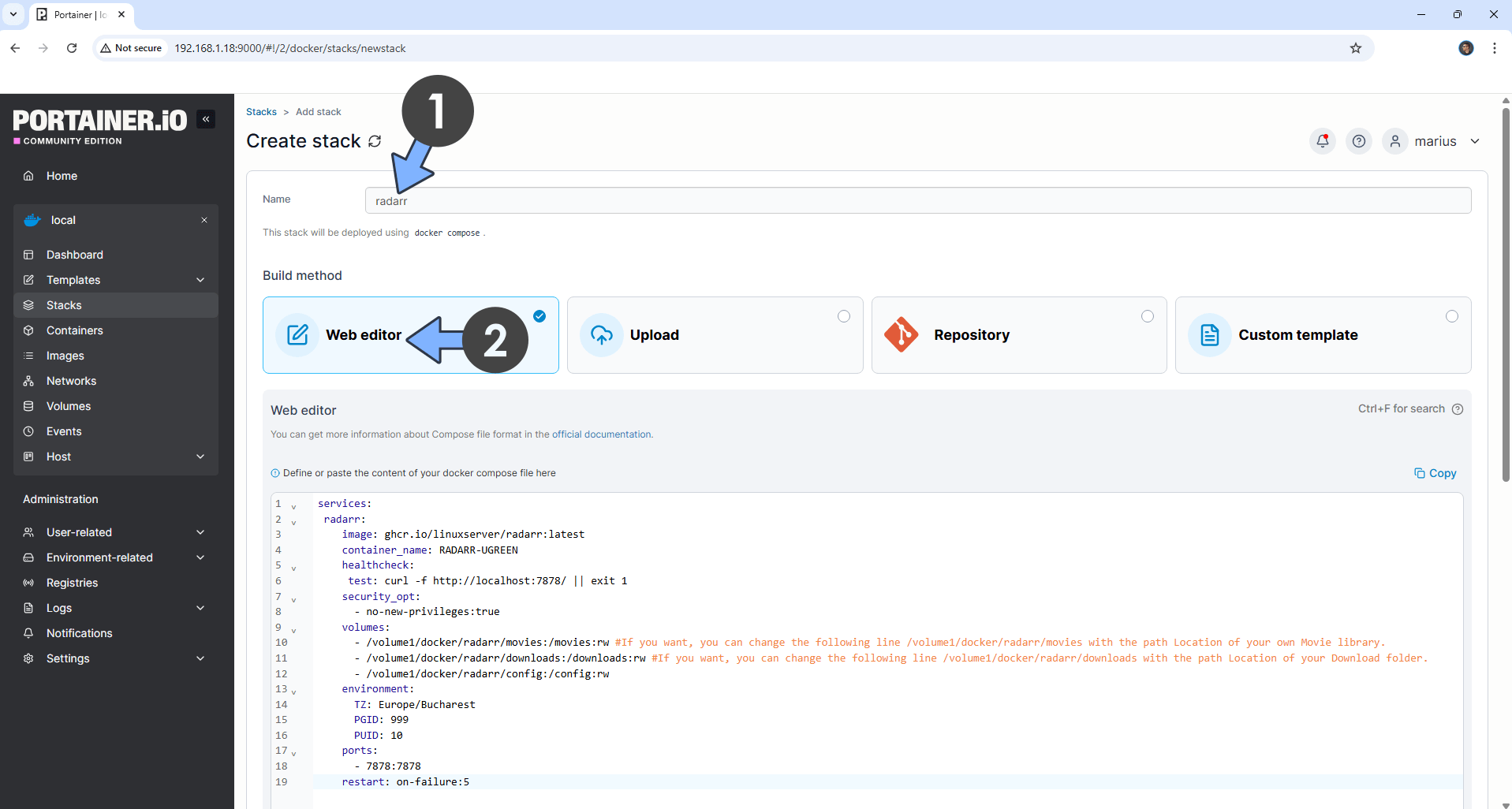Open the marius account dropdown

click(x=1435, y=141)
